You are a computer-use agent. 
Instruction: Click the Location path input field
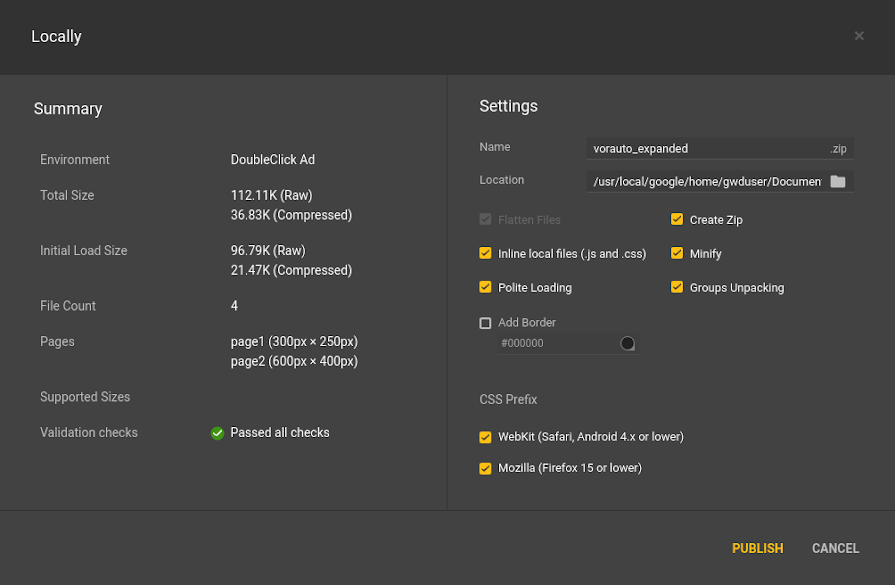pos(705,181)
